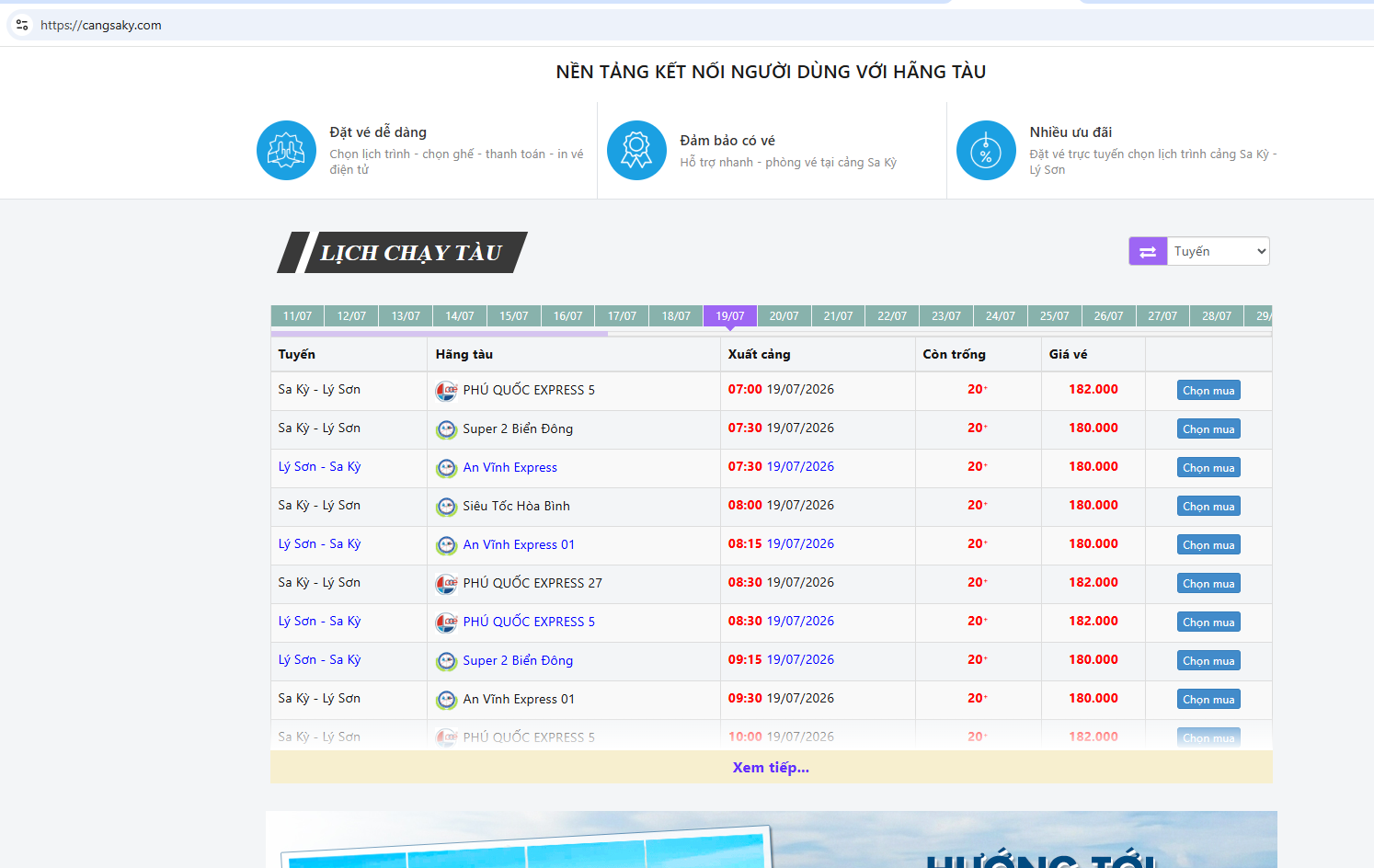
Task: Click the Đảm bảo có vé ribbon icon
Action: pyautogui.click(x=636, y=150)
